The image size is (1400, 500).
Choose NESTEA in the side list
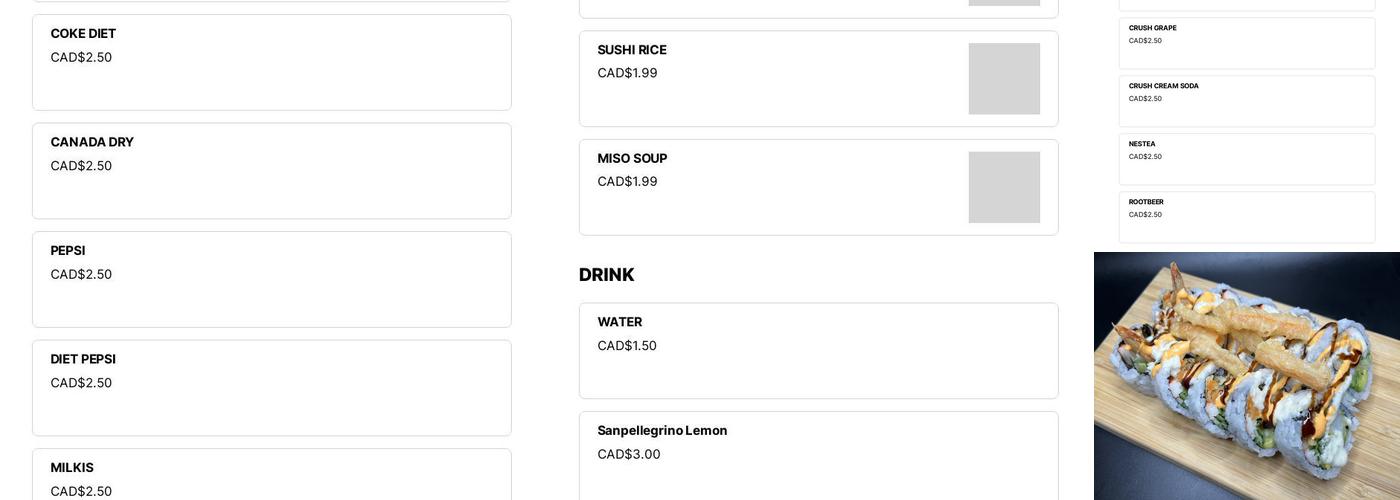[1246, 159]
